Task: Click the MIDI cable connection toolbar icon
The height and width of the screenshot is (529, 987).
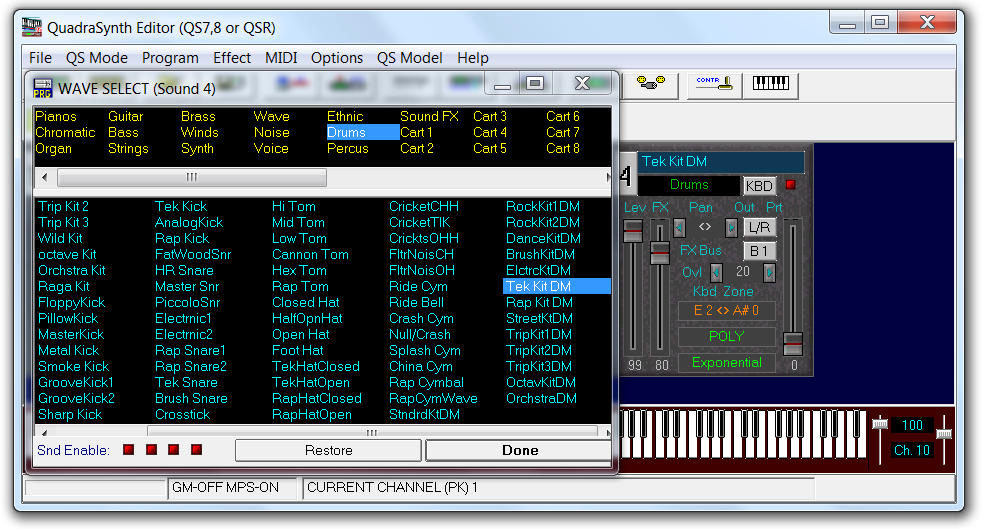Action: click(651, 85)
